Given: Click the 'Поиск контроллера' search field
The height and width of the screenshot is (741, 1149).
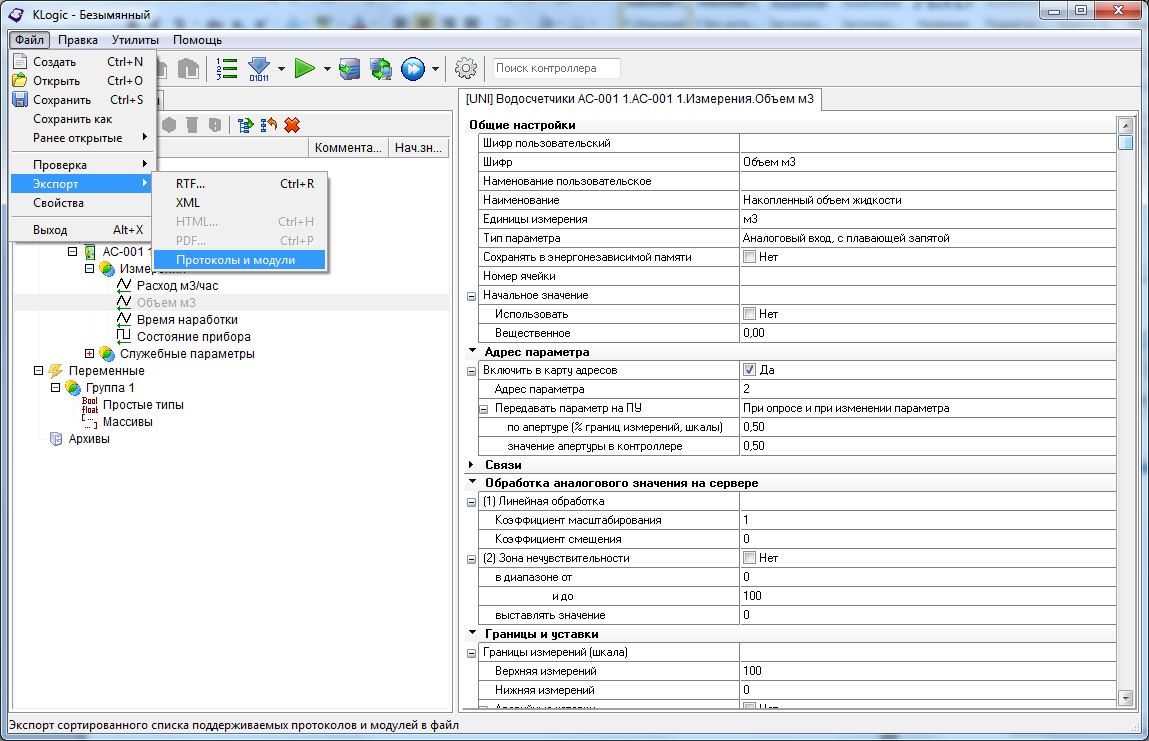Looking at the screenshot, I should (x=556, y=68).
